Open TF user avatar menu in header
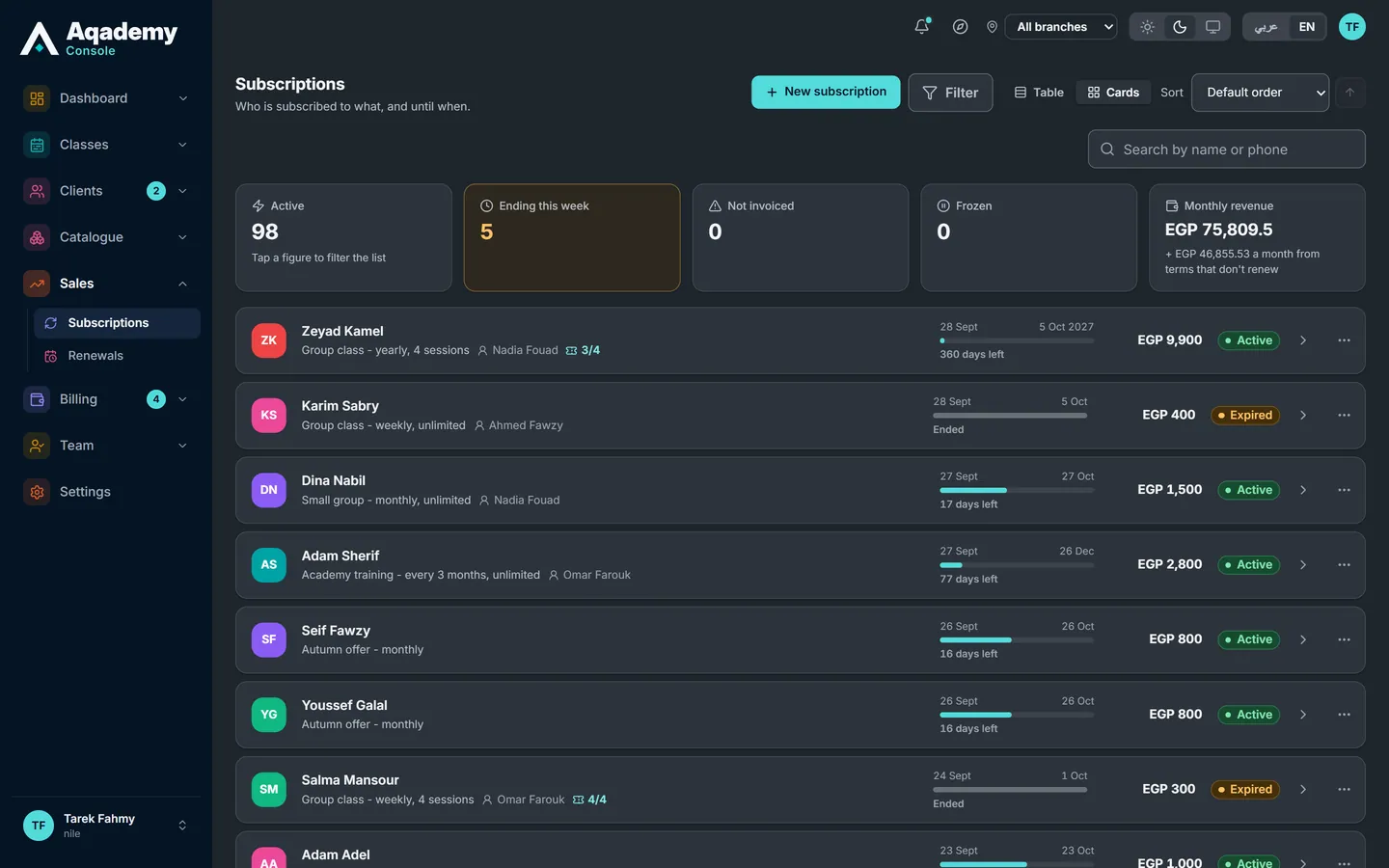Viewport: 1389px width, 868px height. 1352,27
